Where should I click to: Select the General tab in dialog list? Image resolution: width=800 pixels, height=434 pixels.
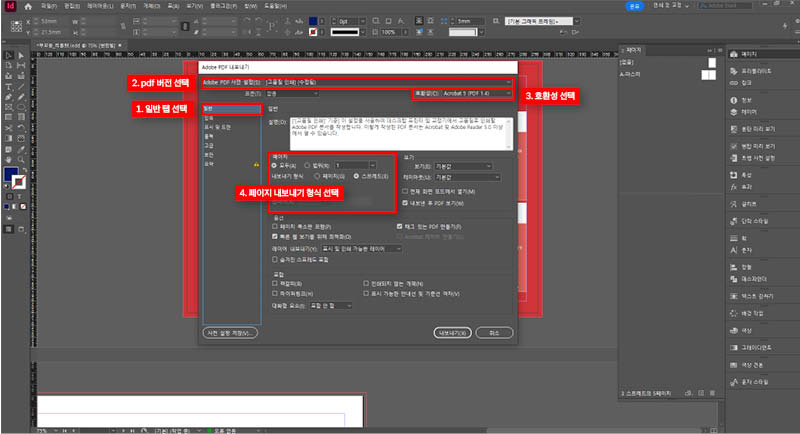[x=232, y=109]
